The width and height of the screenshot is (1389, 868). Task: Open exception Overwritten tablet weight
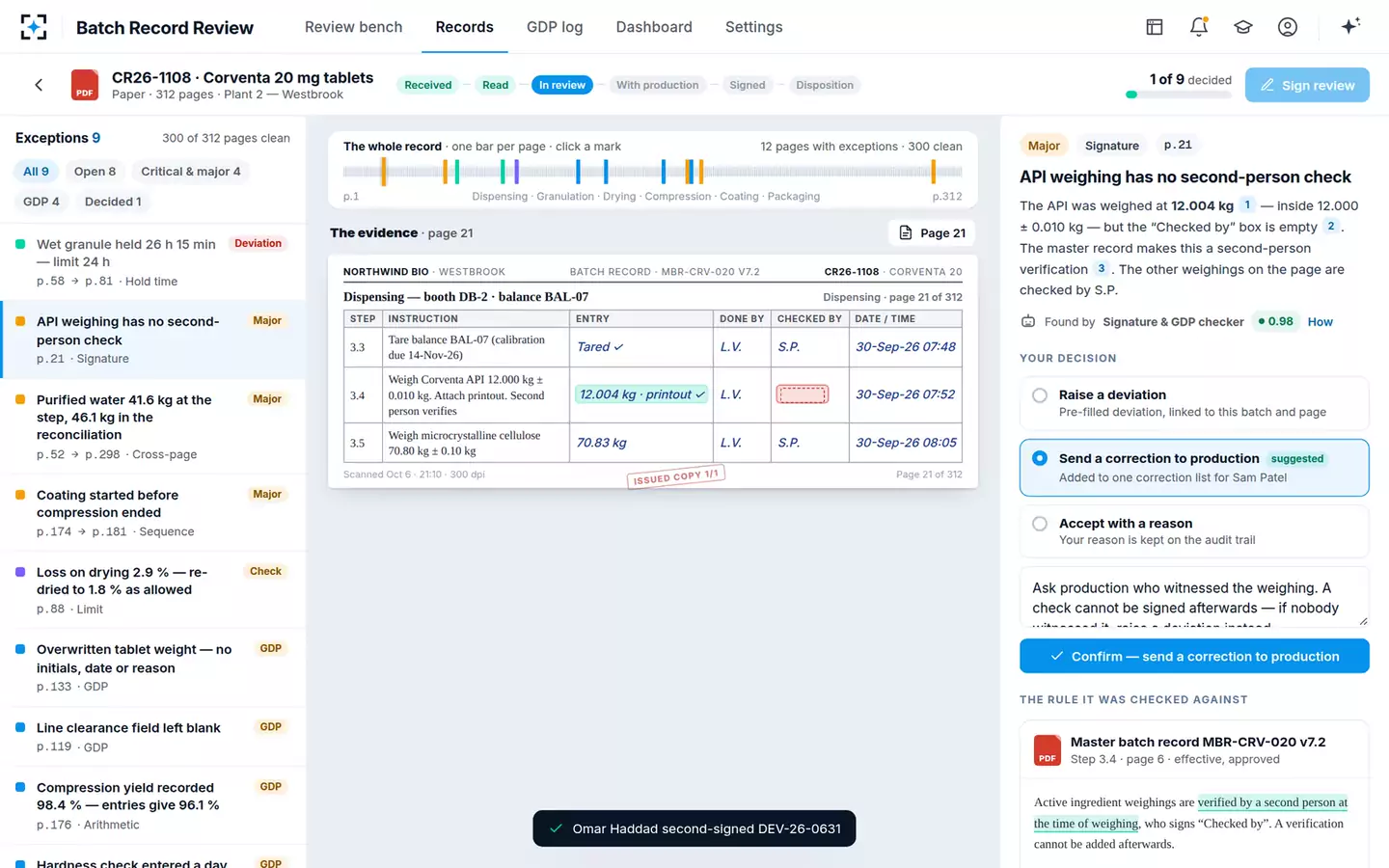(152, 667)
